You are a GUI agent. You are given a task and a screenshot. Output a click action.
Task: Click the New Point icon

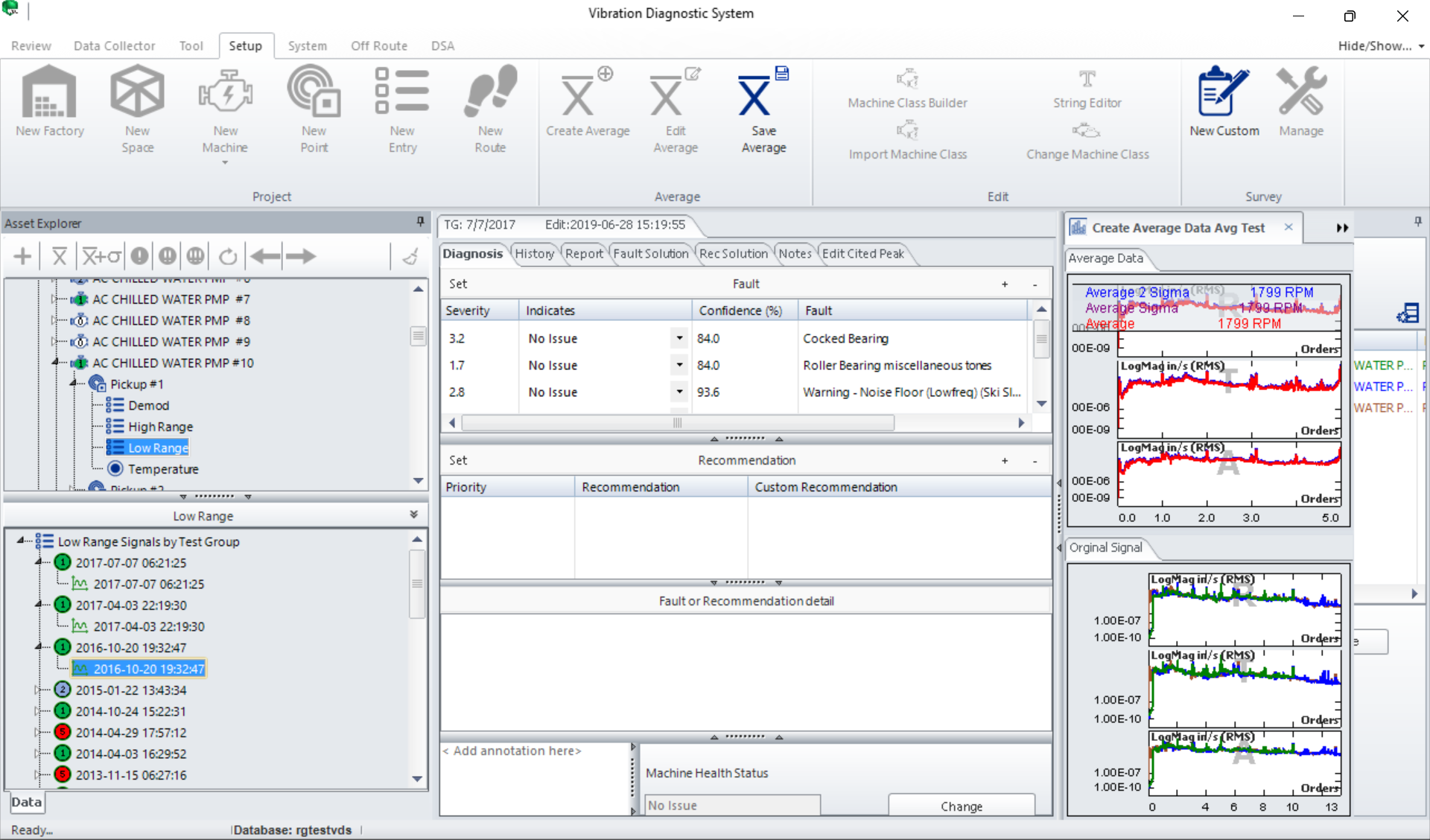(x=314, y=92)
